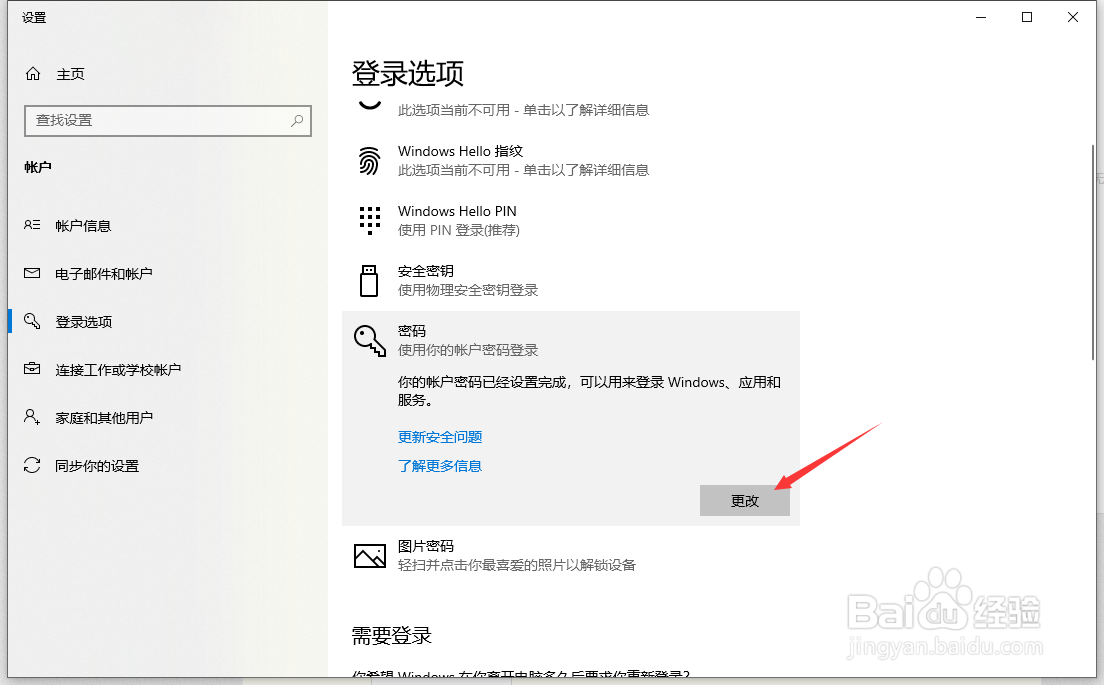Click the search magnifier in 查找设置 box

(x=296, y=121)
